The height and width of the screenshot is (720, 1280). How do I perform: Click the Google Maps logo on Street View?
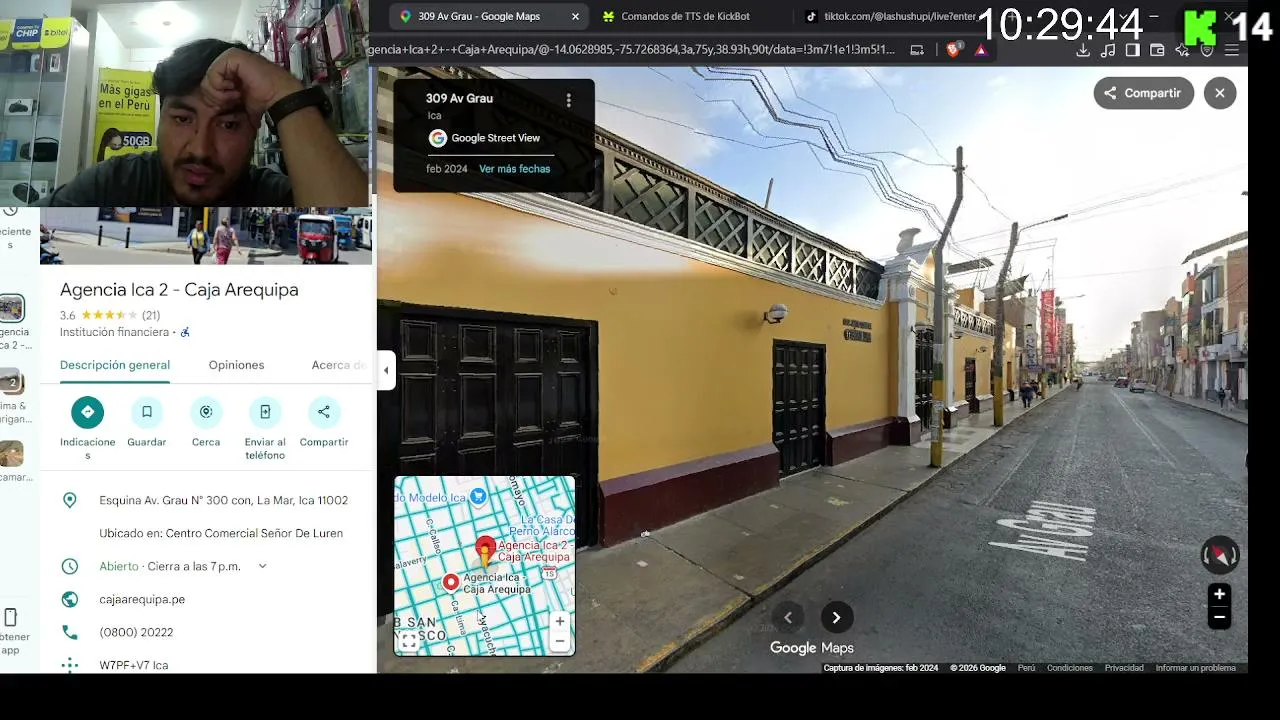click(x=811, y=648)
